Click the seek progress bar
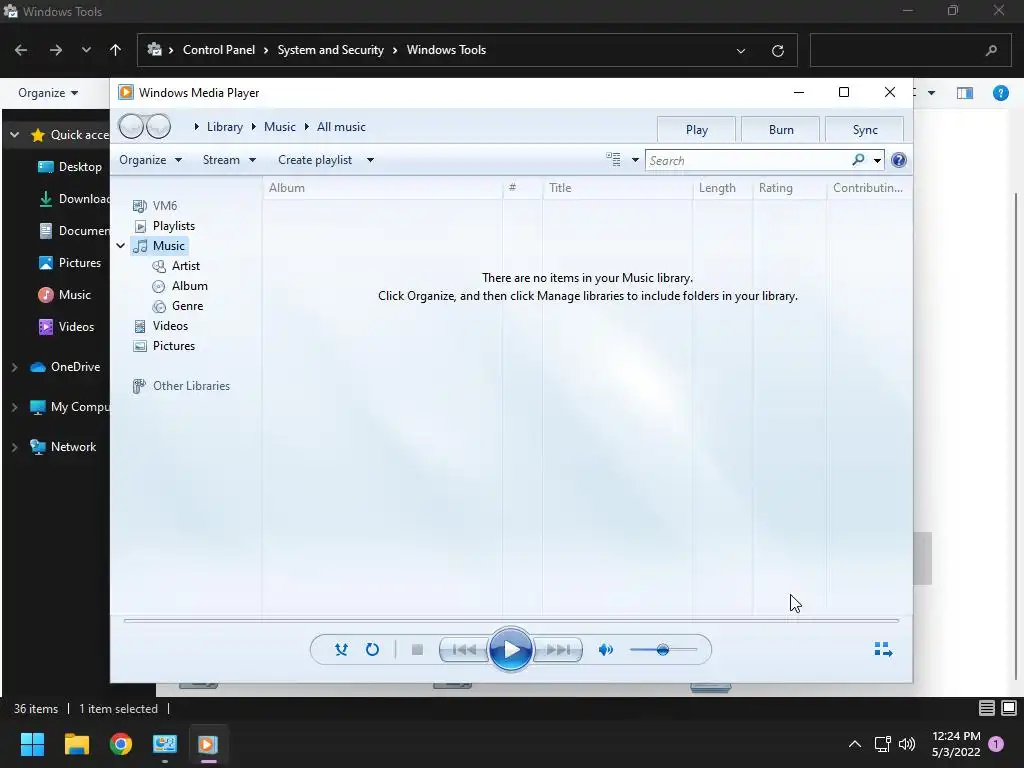Viewport: 1024px width, 768px height. [511, 620]
